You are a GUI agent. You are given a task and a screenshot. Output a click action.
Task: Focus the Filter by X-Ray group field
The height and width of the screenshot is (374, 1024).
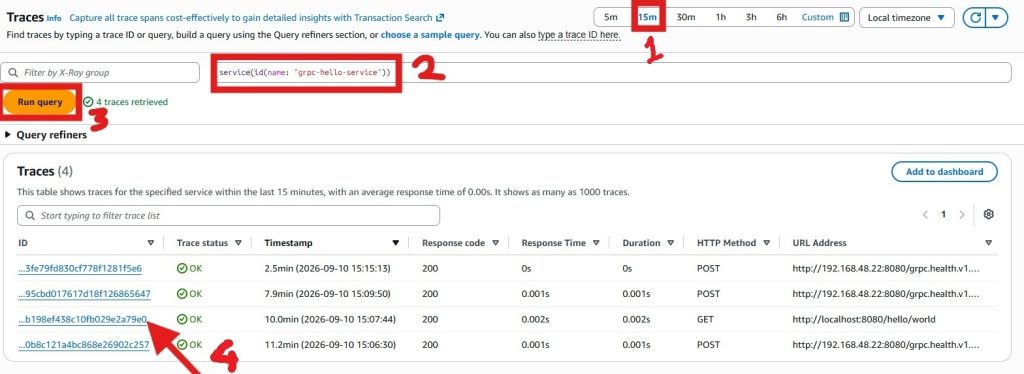tap(100, 72)
